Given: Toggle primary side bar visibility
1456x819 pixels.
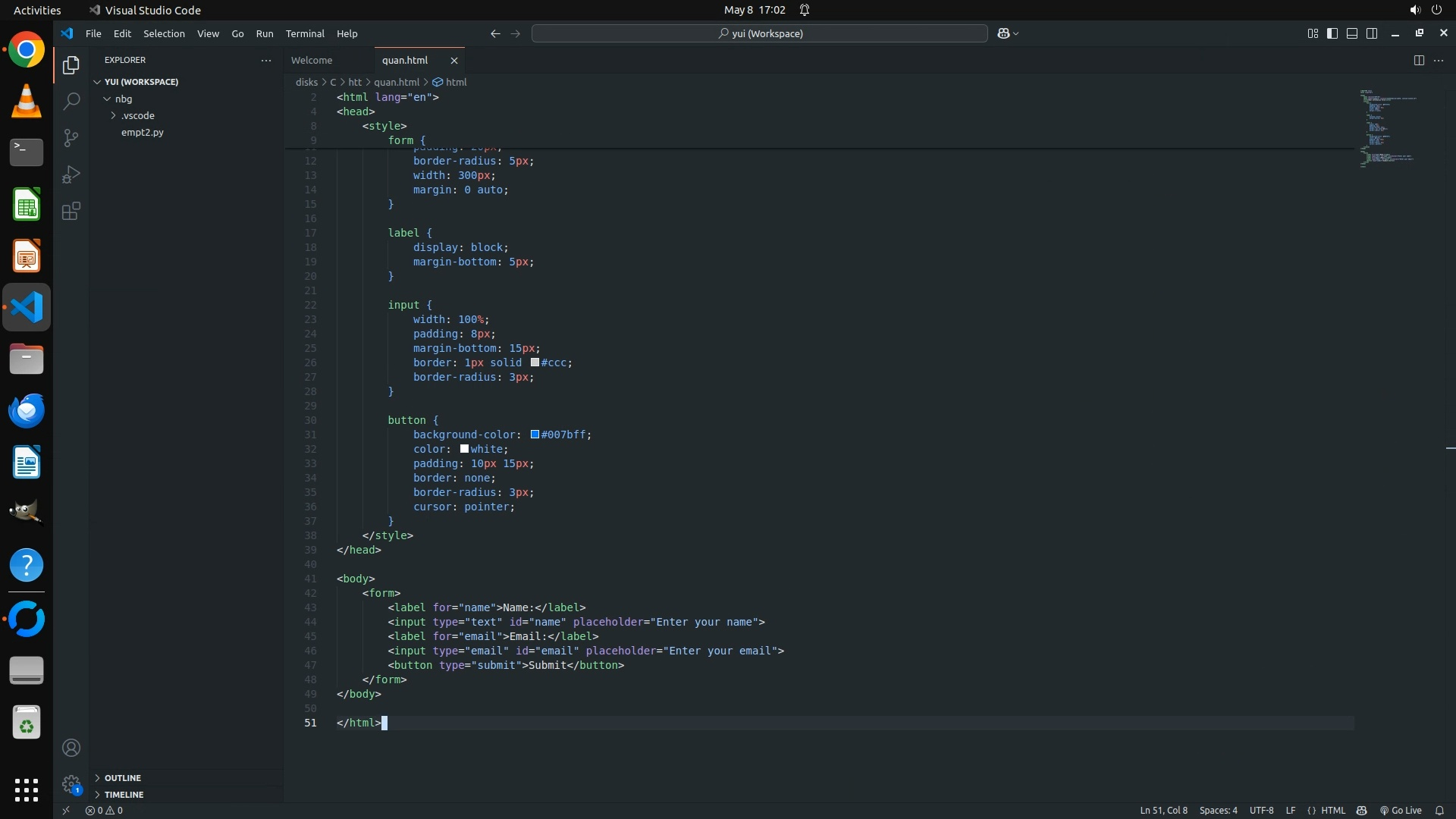Looking at the screenshot, I should (x=1332, y=33).
